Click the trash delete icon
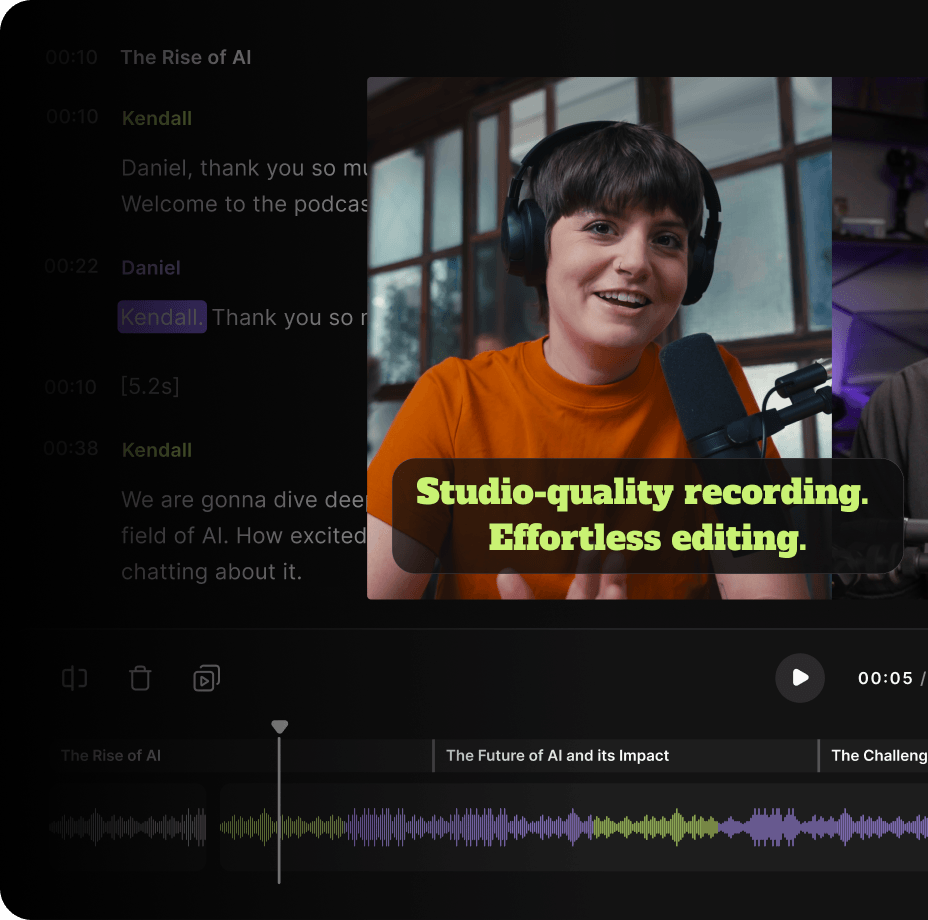This screenshot has height=920, width=928. (x=140, y=679)
